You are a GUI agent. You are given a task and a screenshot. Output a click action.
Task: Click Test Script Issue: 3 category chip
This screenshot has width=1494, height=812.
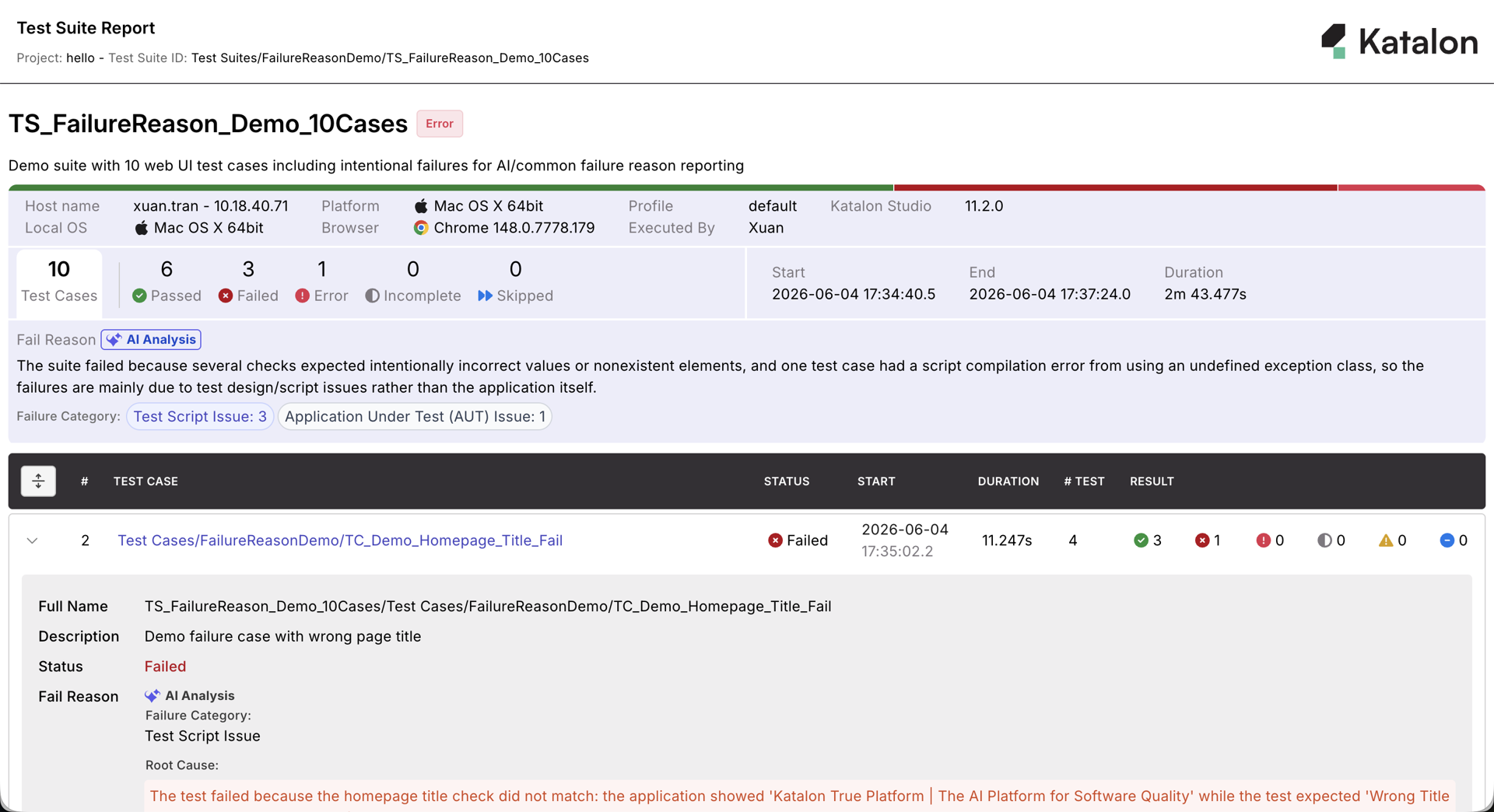[200, 416]
